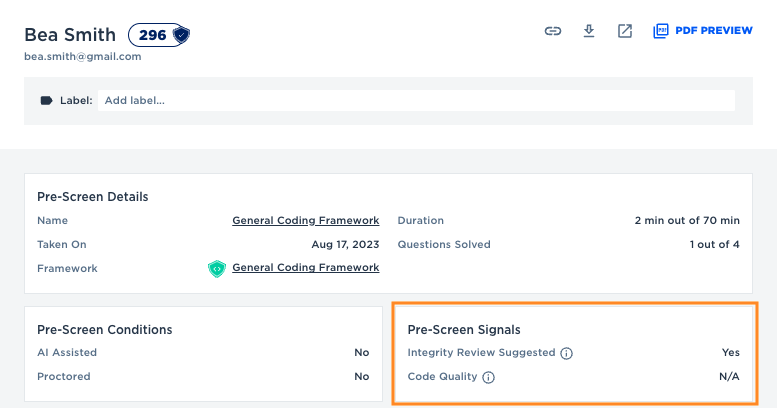Click the bea.smith@gmail.com email text
This screenshot has height=408, width=777.
[x=82, y=56]
